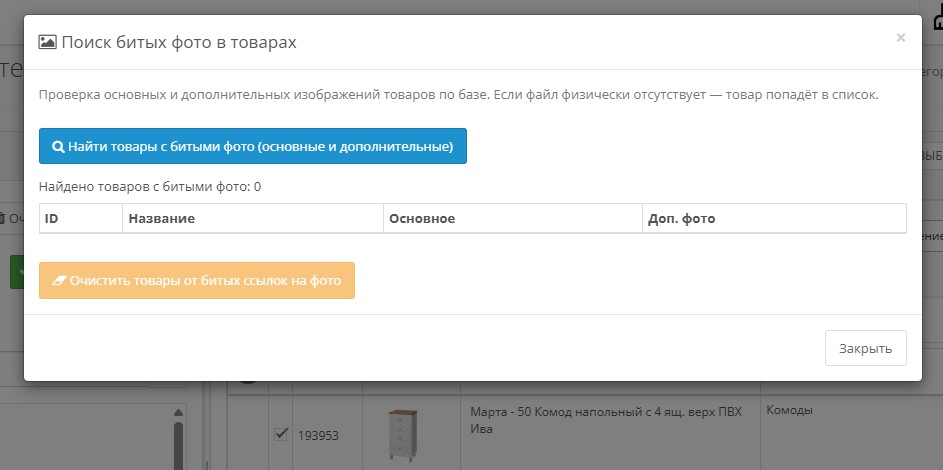This screenshot has width=943, height=470.
Task: Click the left panel scrollbar thumb
Action: tap(179, 445)
